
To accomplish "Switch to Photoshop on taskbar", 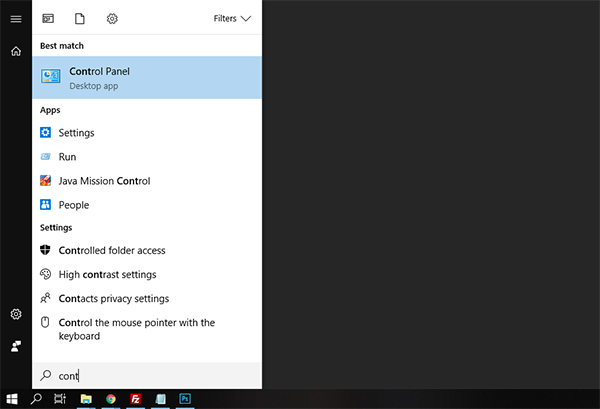I will pyautogui.click(x=185, y=399).
